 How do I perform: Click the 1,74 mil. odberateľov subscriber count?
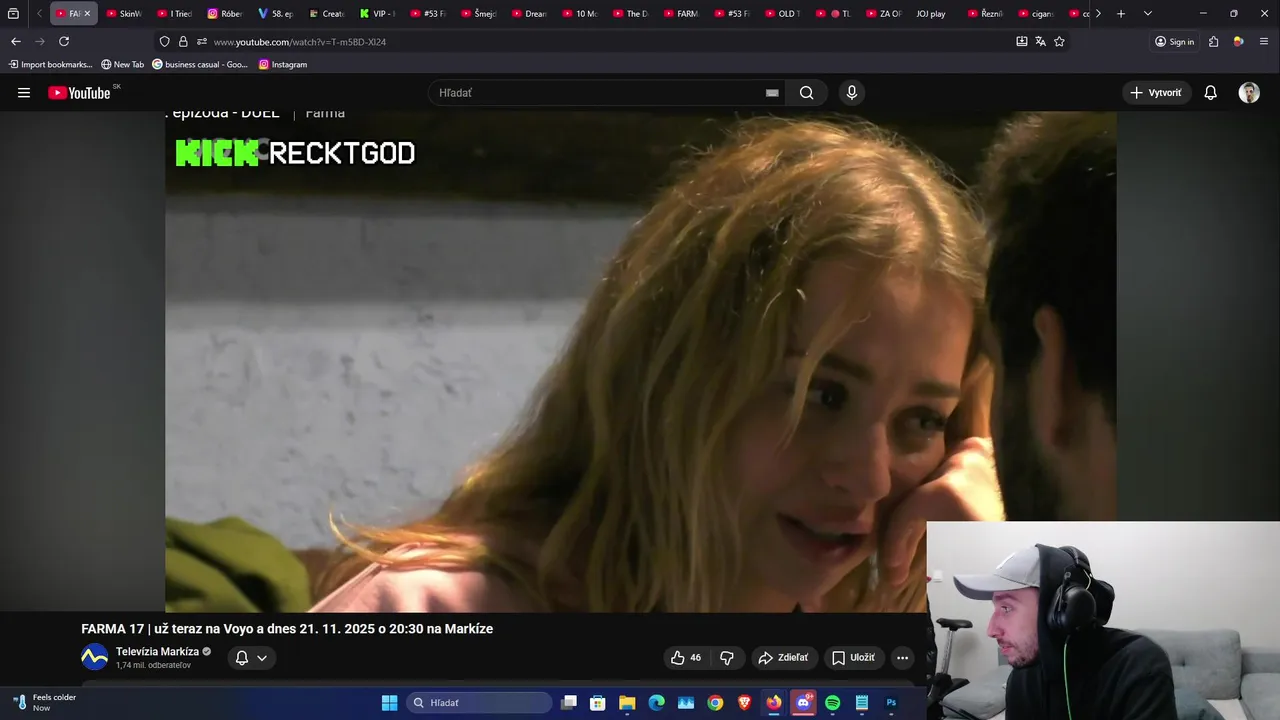coord(153,666)
